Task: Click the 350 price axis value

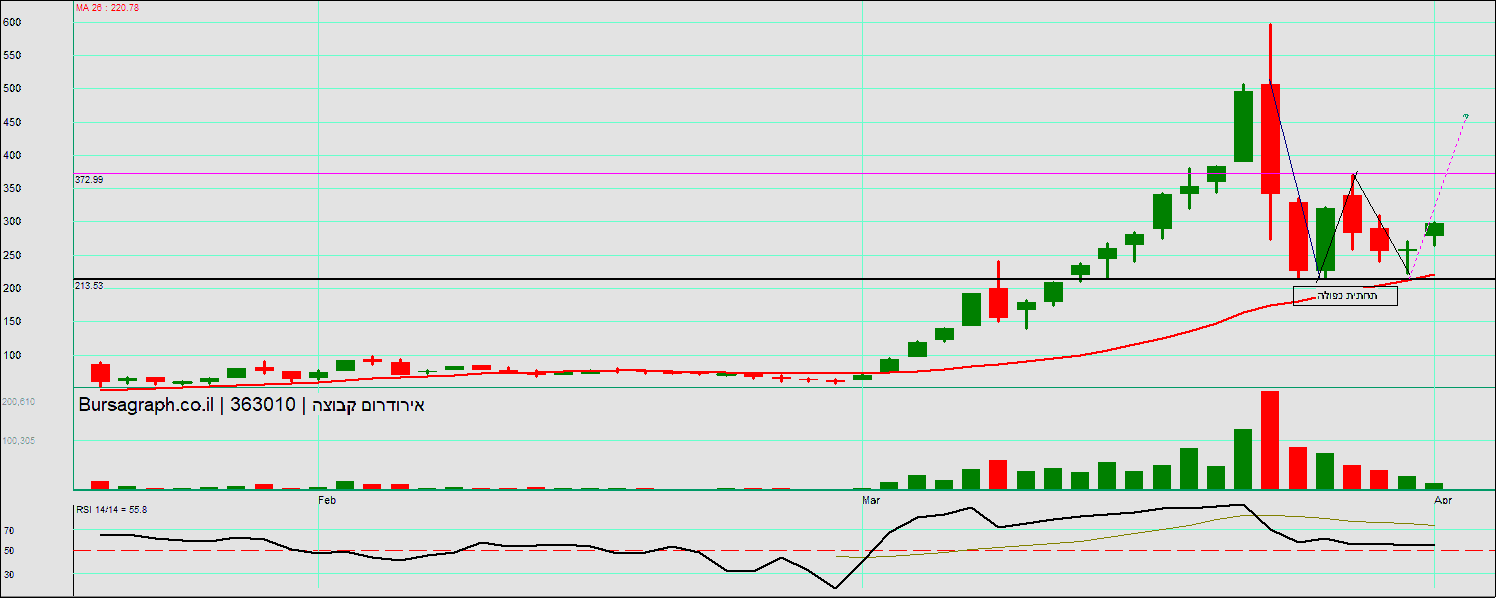Action: (12, 188)
